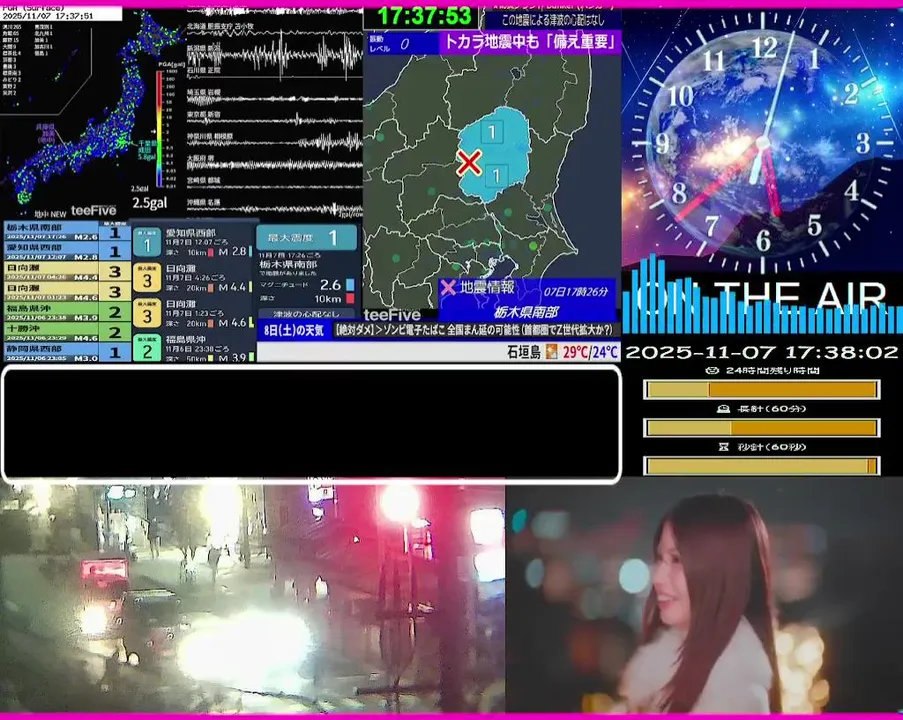Image resolution: width=903 pixels, height=720 pixels.
Task: Click the blank black text box
Action: tap(311, 423)
